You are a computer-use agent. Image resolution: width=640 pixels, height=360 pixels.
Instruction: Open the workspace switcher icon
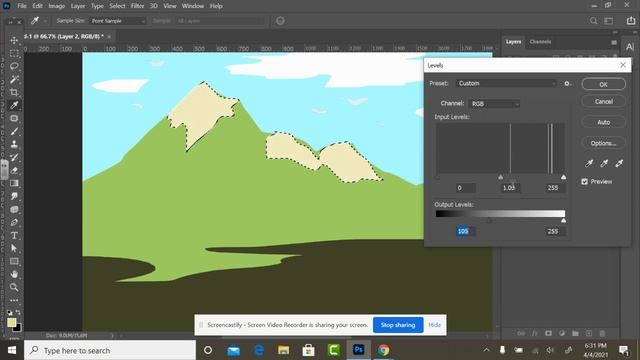609,21
